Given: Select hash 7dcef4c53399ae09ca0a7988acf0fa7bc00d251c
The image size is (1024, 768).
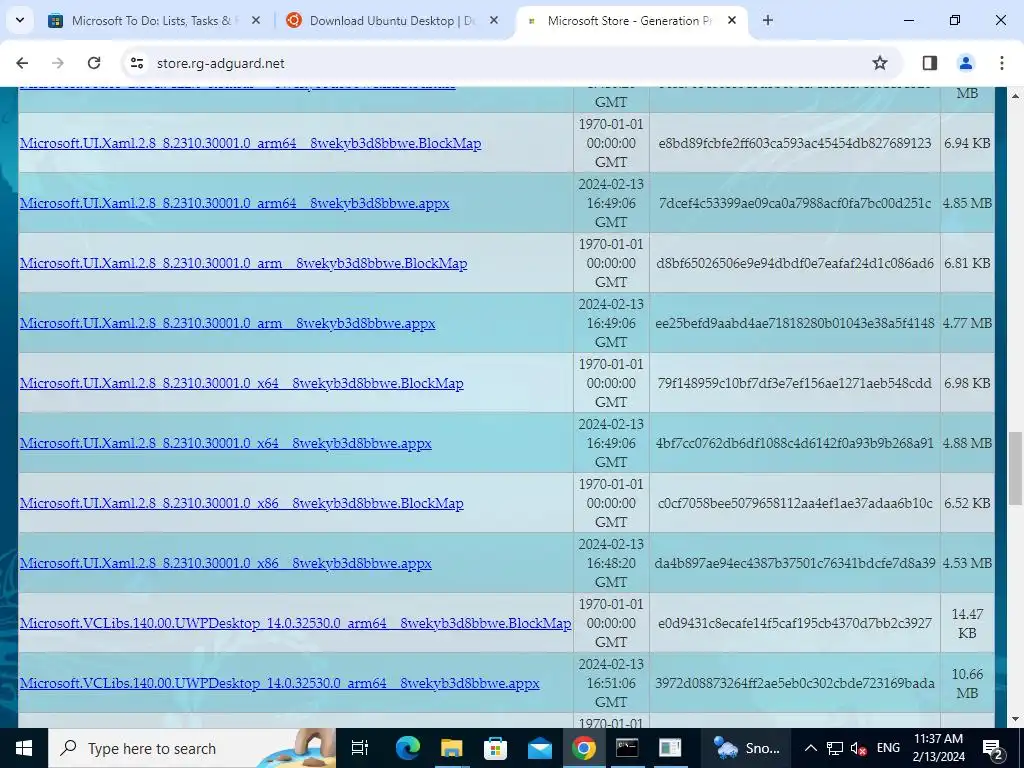Looking at the screenshot, I should point(795,203).
